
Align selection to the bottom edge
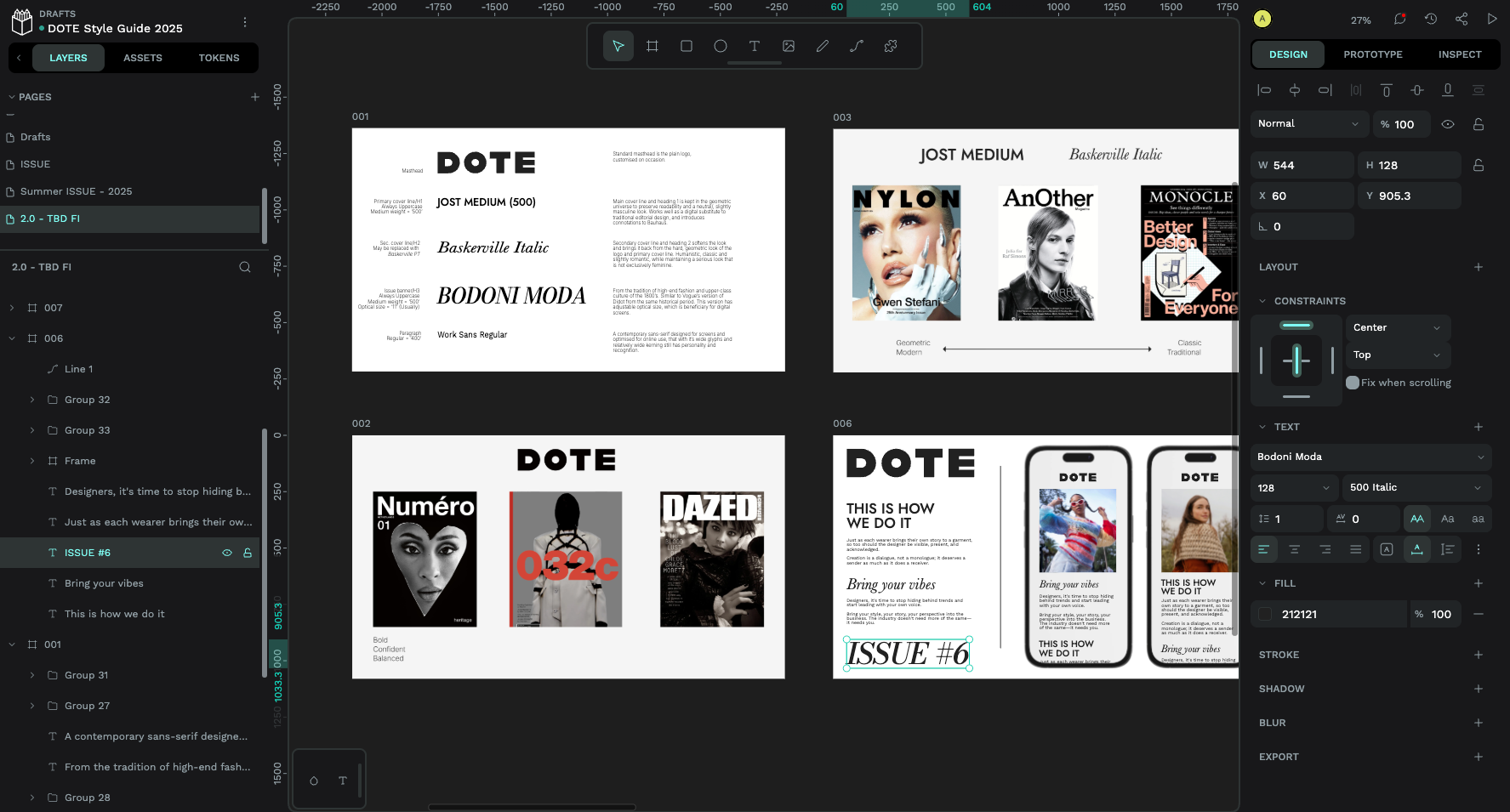pos(1448,90)
